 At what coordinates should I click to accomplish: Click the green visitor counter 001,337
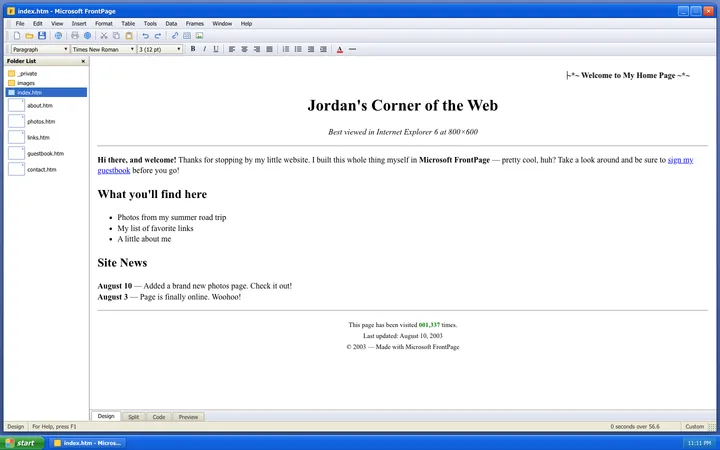(429, 325)
